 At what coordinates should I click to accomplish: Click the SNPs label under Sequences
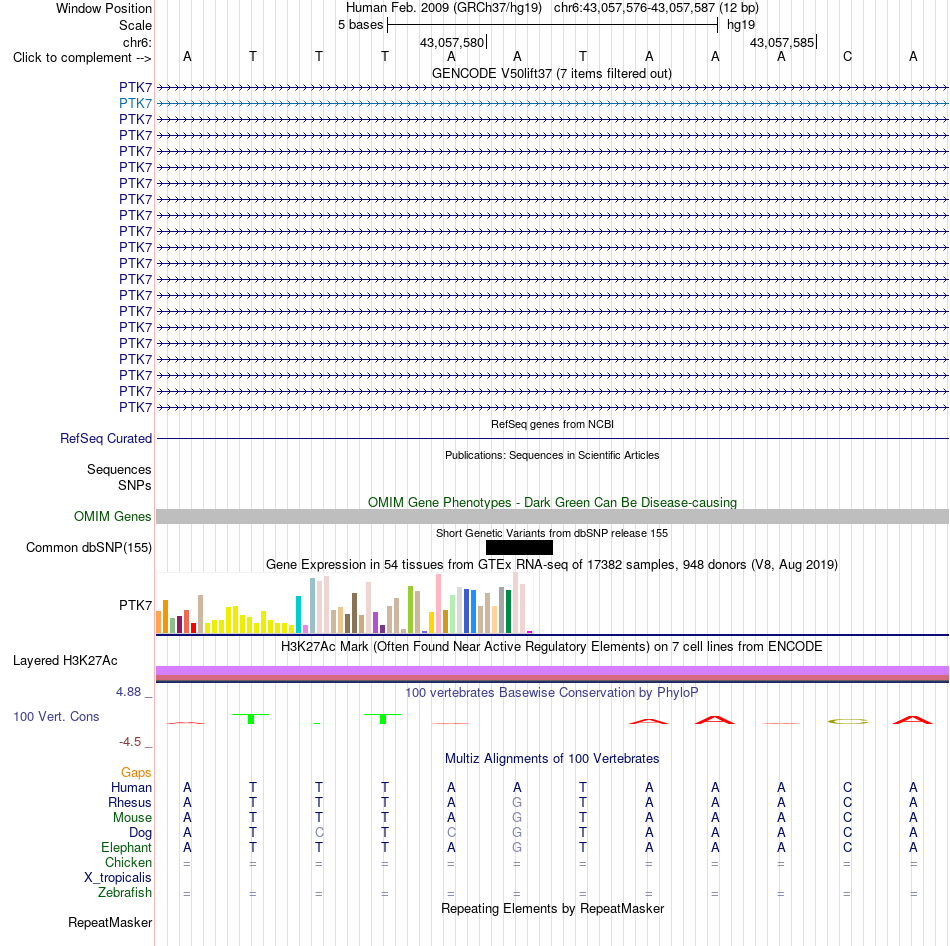click(135, 486)
